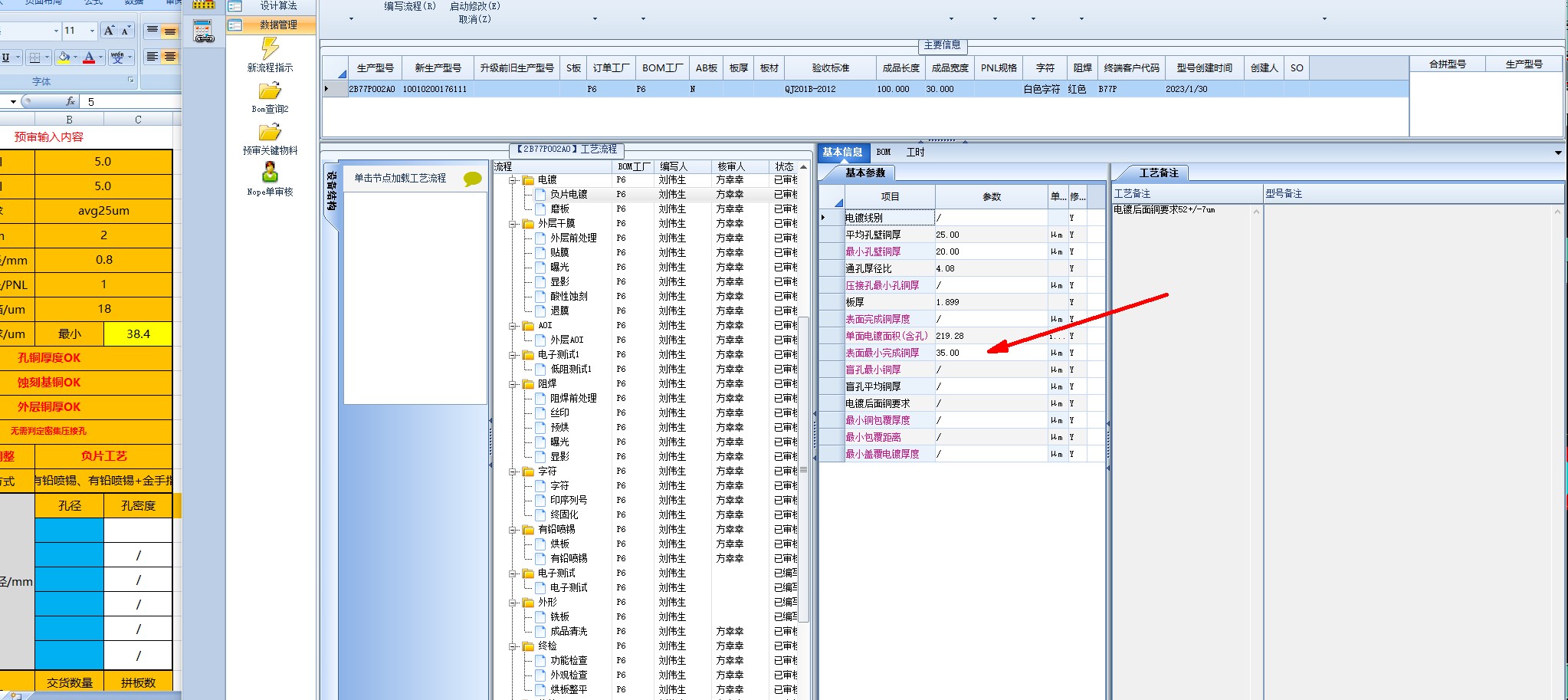Open the Excel name box dropdown

(x=13, y=101)
